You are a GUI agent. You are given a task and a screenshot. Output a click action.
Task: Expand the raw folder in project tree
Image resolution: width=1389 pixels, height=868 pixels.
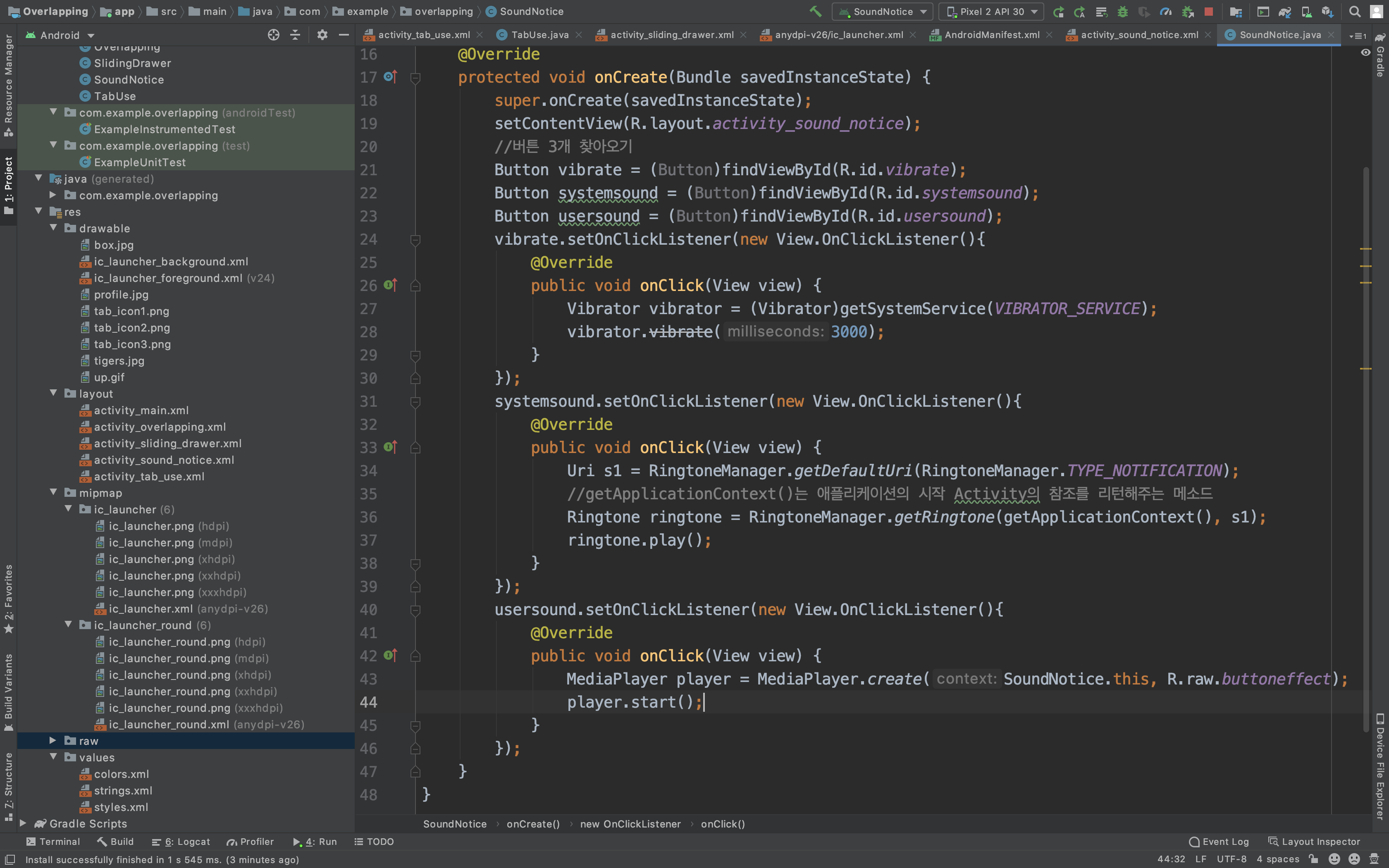53,741
